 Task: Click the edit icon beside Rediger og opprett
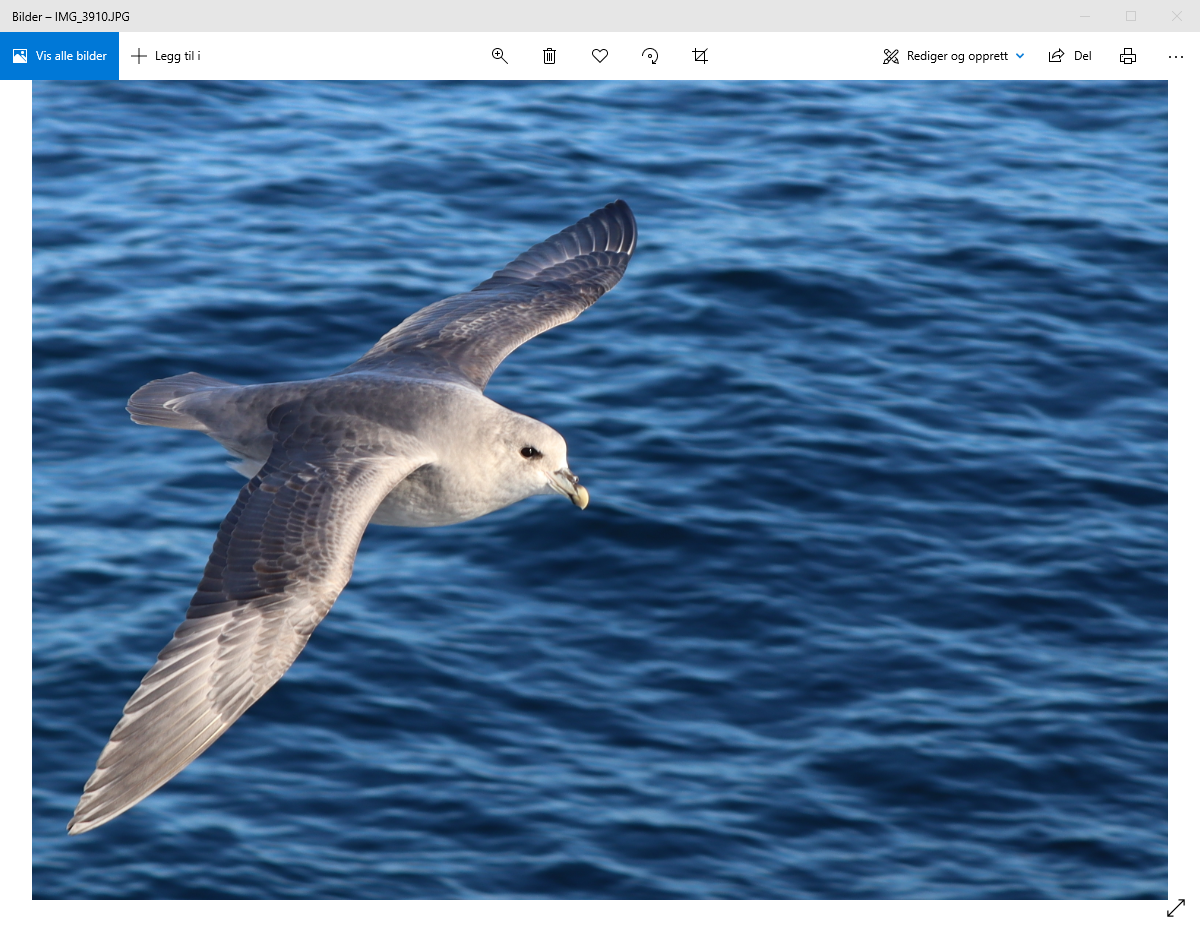(x=891, y=56)
